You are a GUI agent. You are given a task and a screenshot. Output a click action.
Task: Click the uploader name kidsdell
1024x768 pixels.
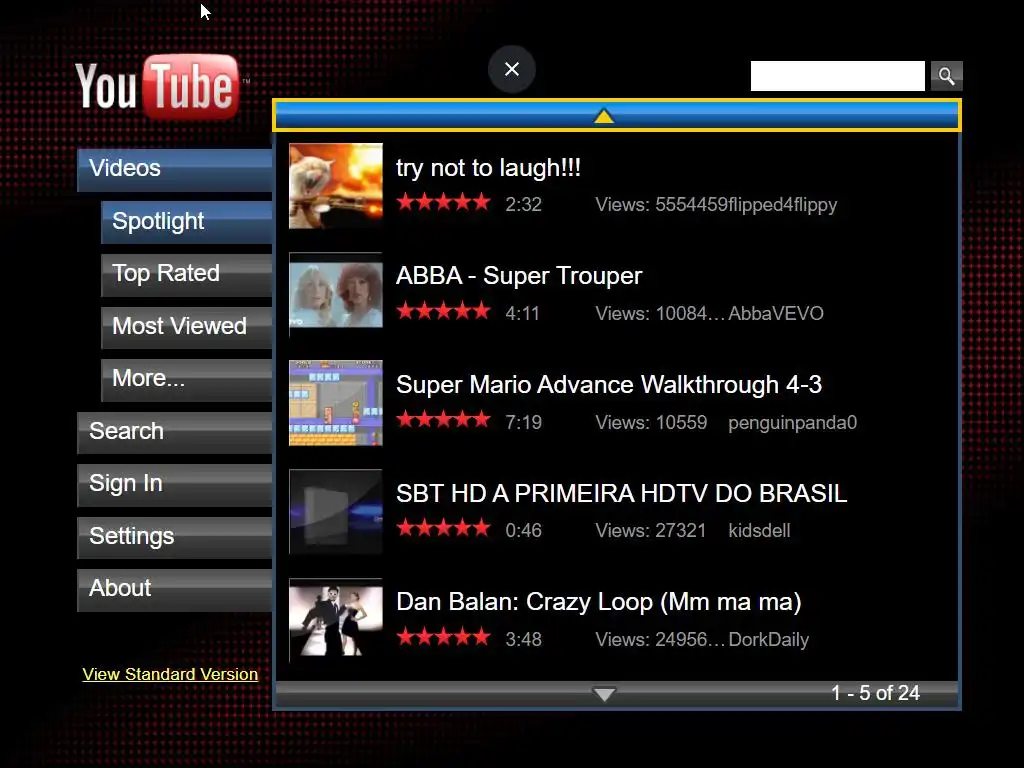point(760,530)
